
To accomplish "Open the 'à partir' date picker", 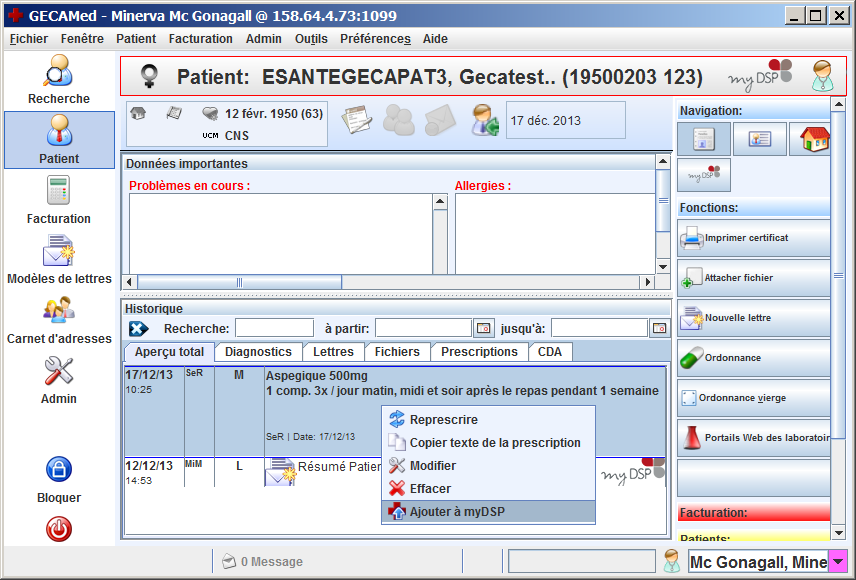I will [x=484, y=328].
